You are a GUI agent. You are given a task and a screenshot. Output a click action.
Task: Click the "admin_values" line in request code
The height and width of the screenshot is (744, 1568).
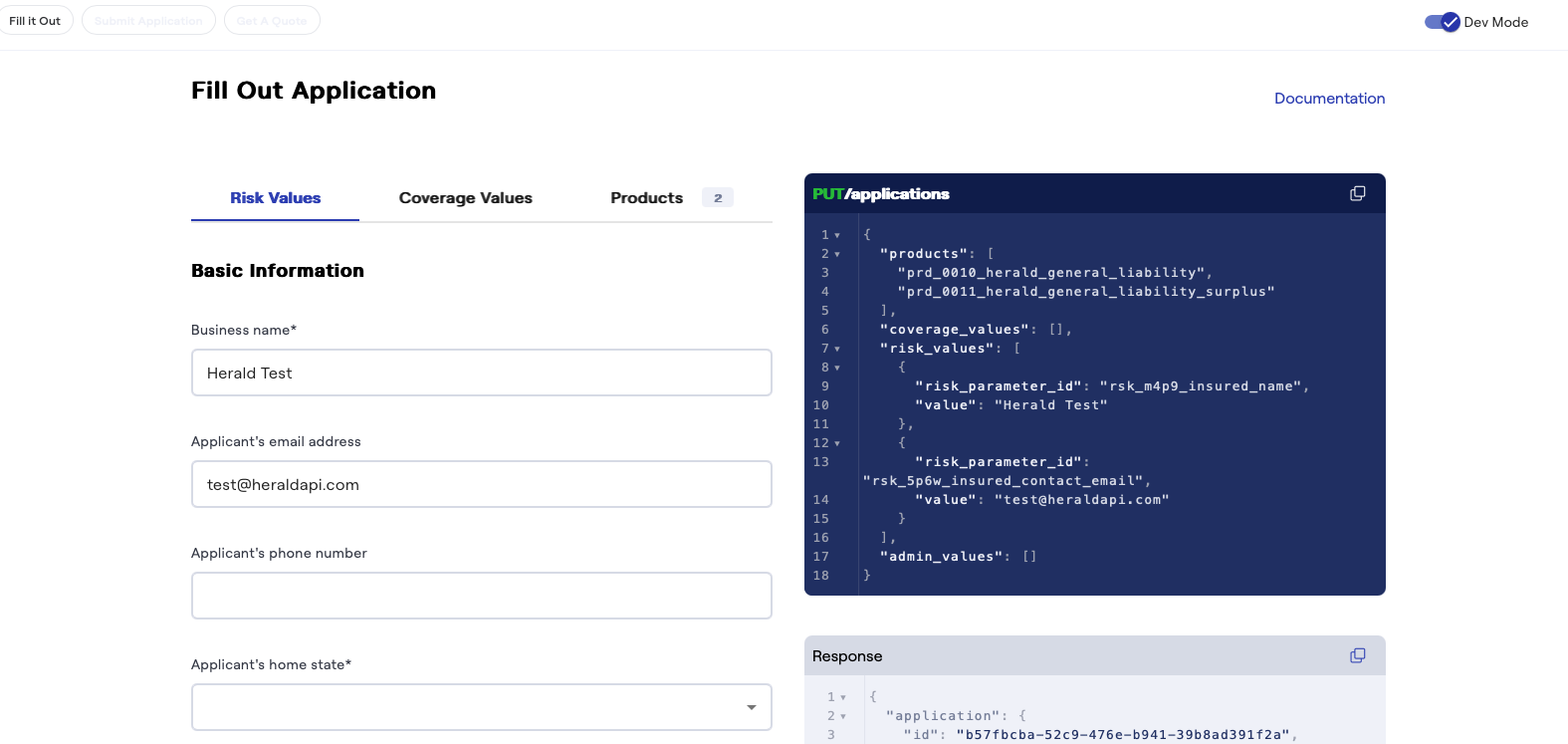coord(959,557)
